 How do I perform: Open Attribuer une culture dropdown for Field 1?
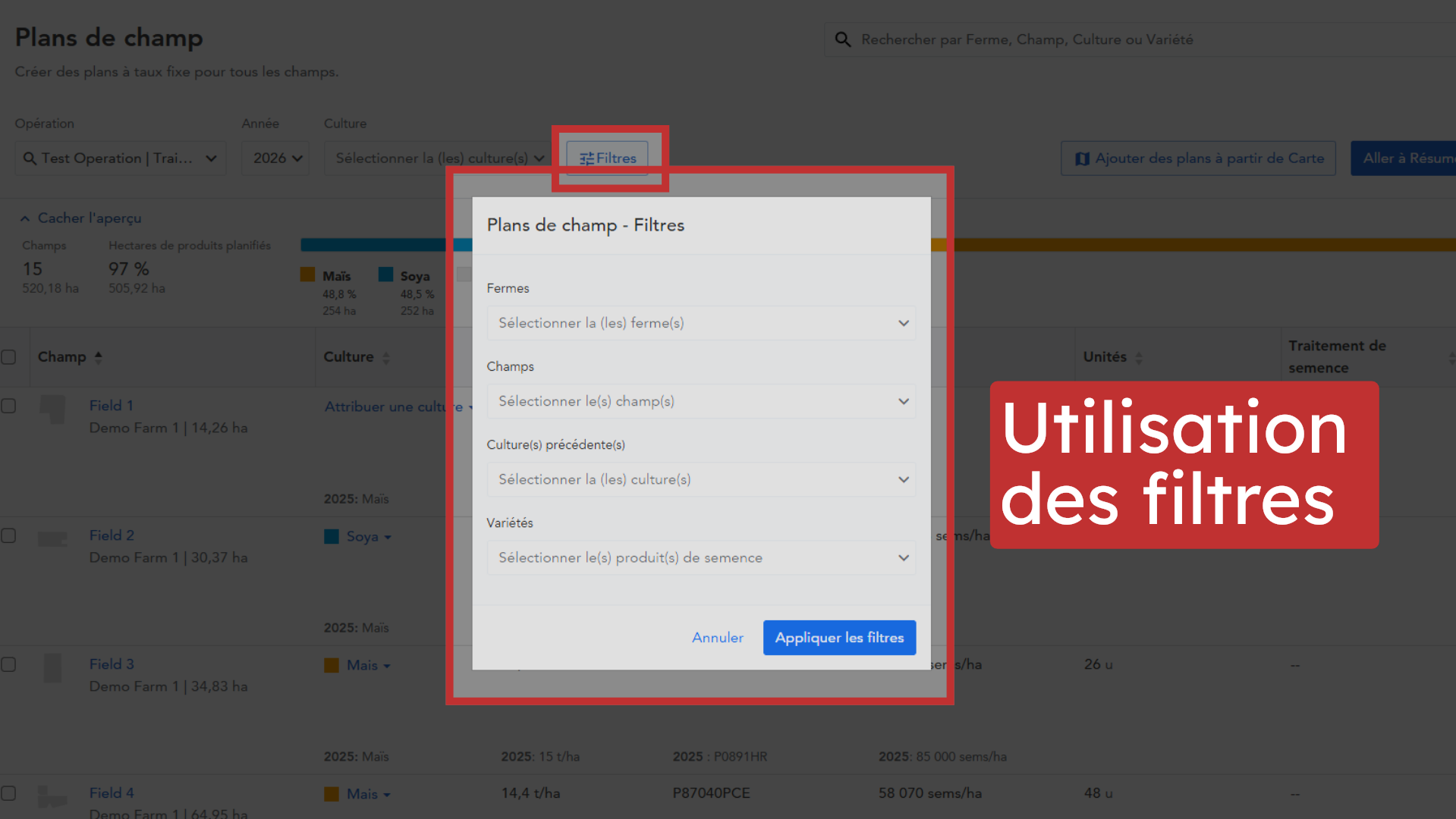tap(399, 407)
